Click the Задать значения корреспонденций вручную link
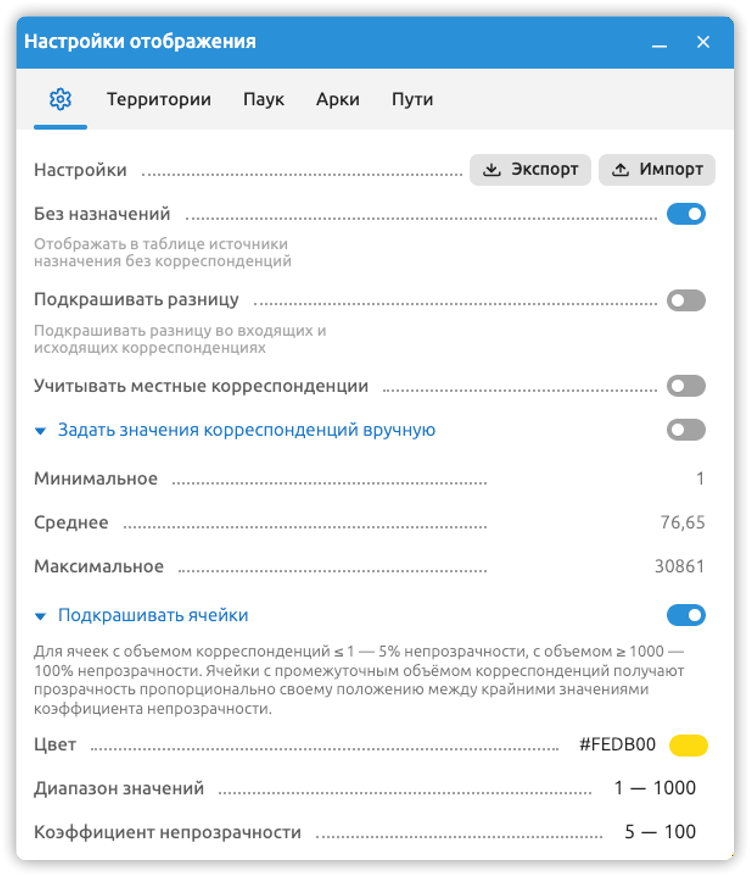 [x=246, y=430]
